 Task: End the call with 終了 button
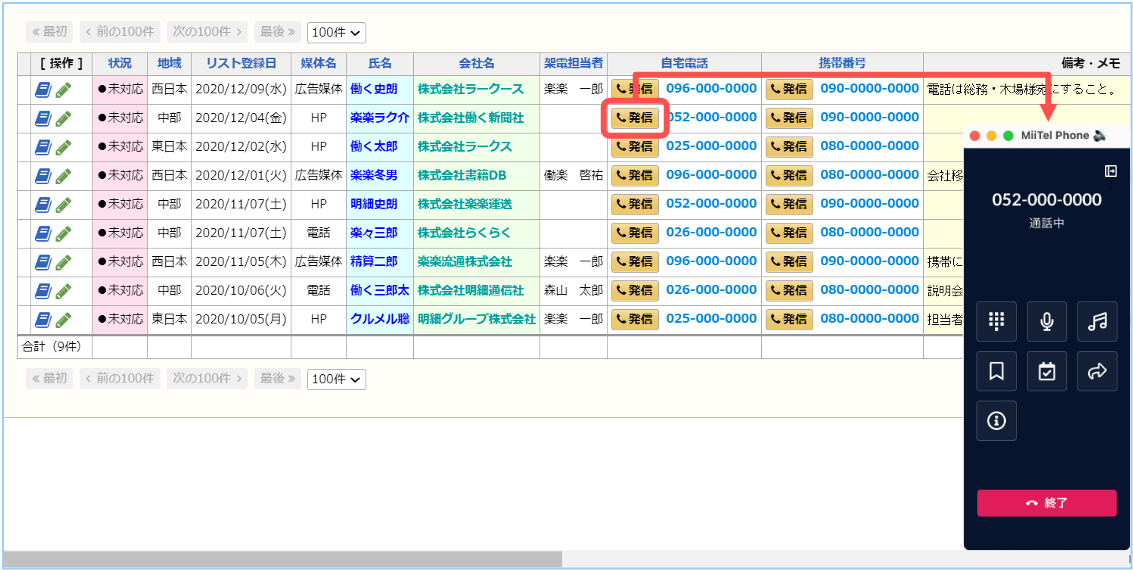(1046, 503)
